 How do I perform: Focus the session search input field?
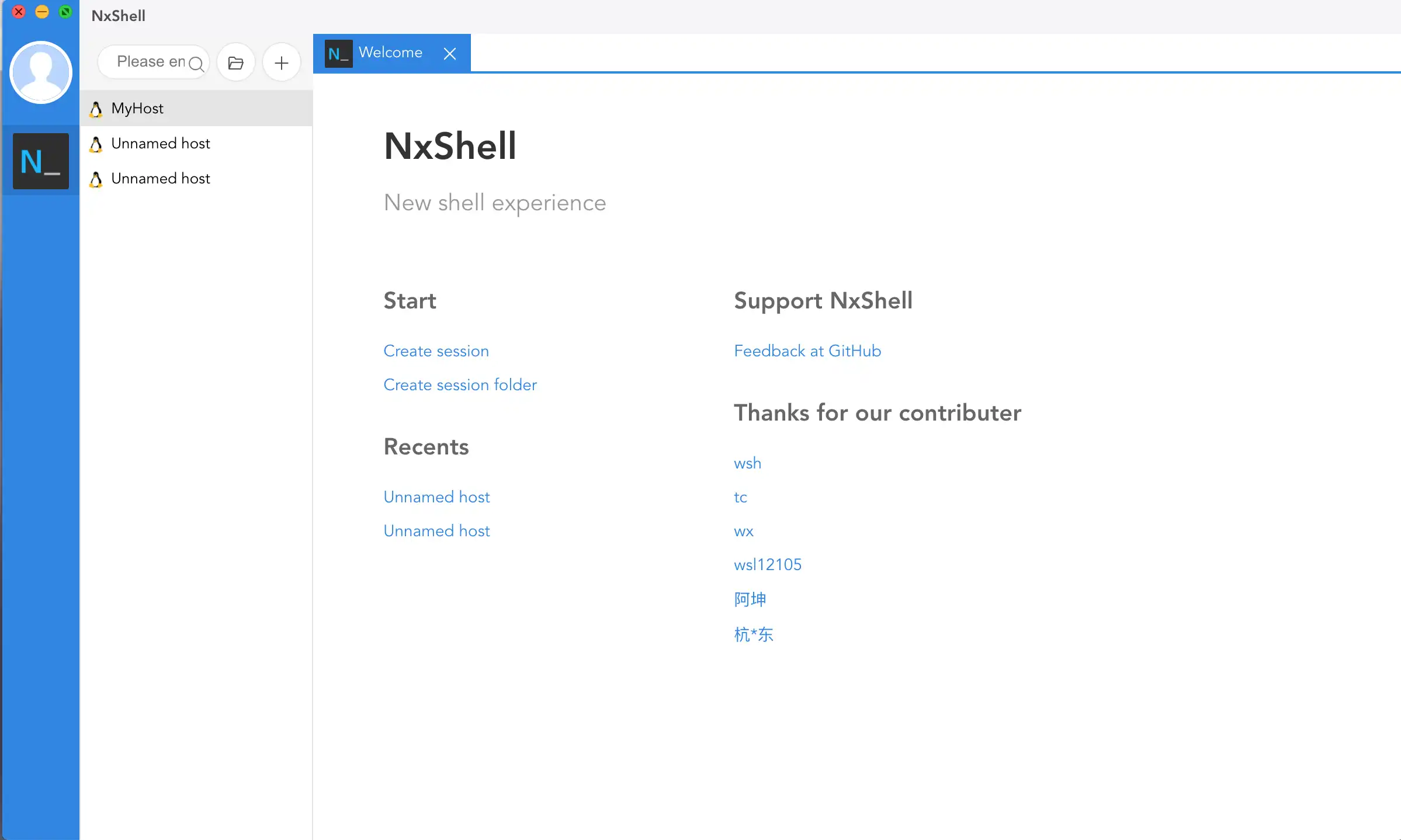point(150,62)
